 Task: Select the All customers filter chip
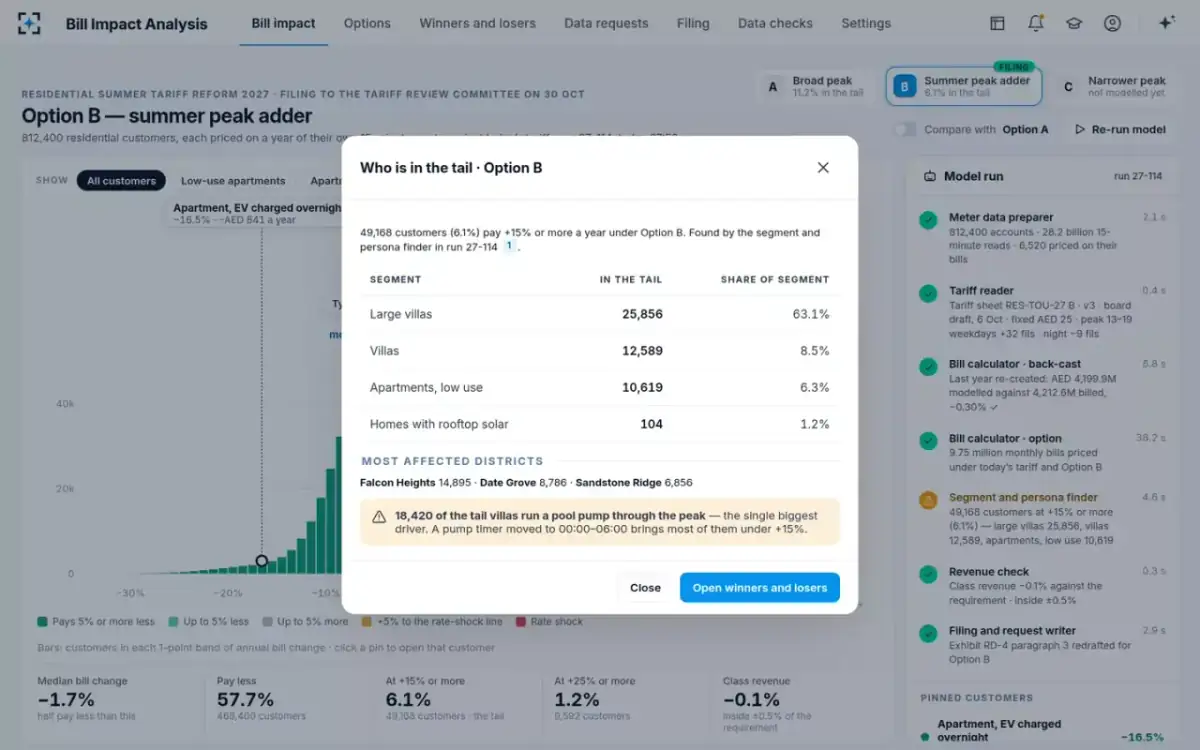tap(121, 181)
